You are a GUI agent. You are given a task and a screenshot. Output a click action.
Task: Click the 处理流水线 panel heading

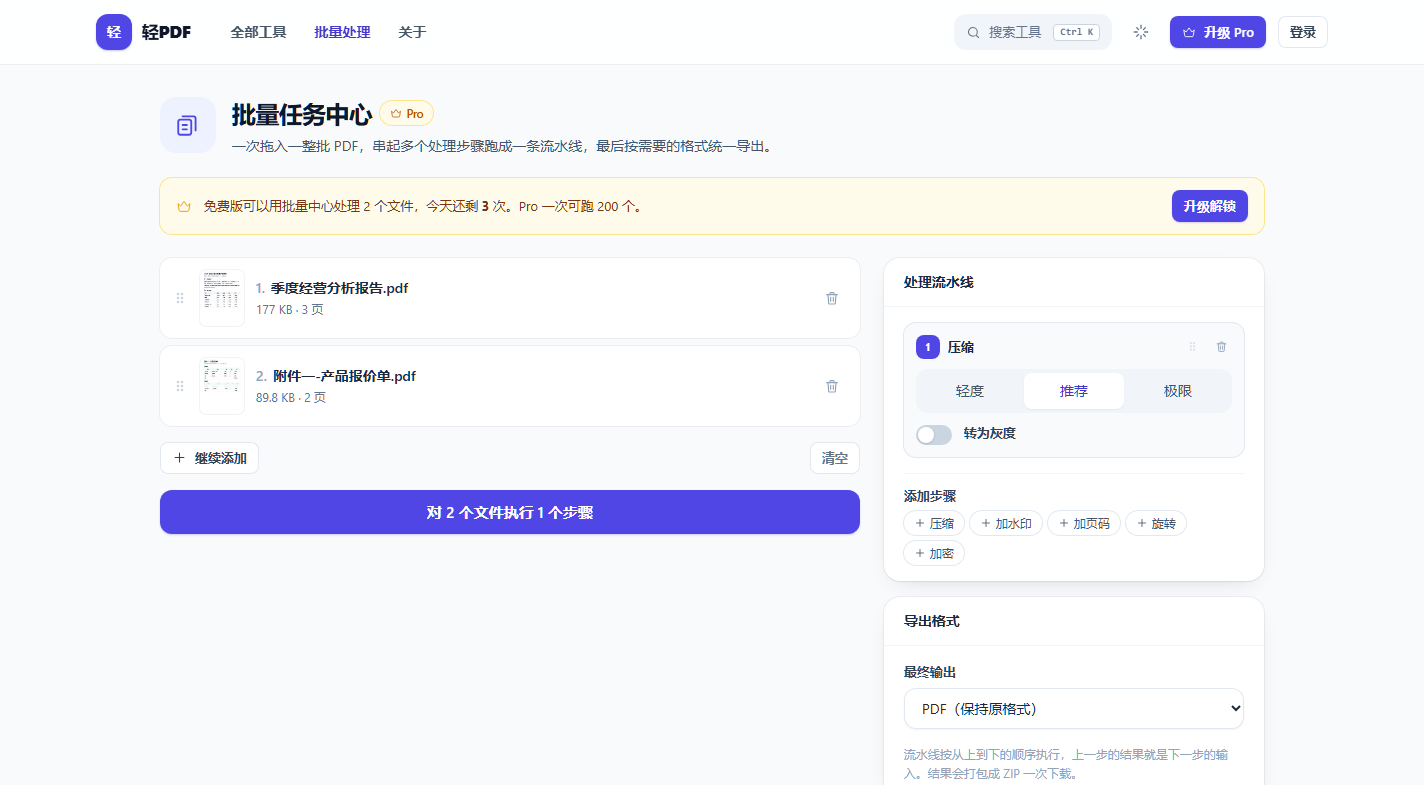tap(939, 282)
